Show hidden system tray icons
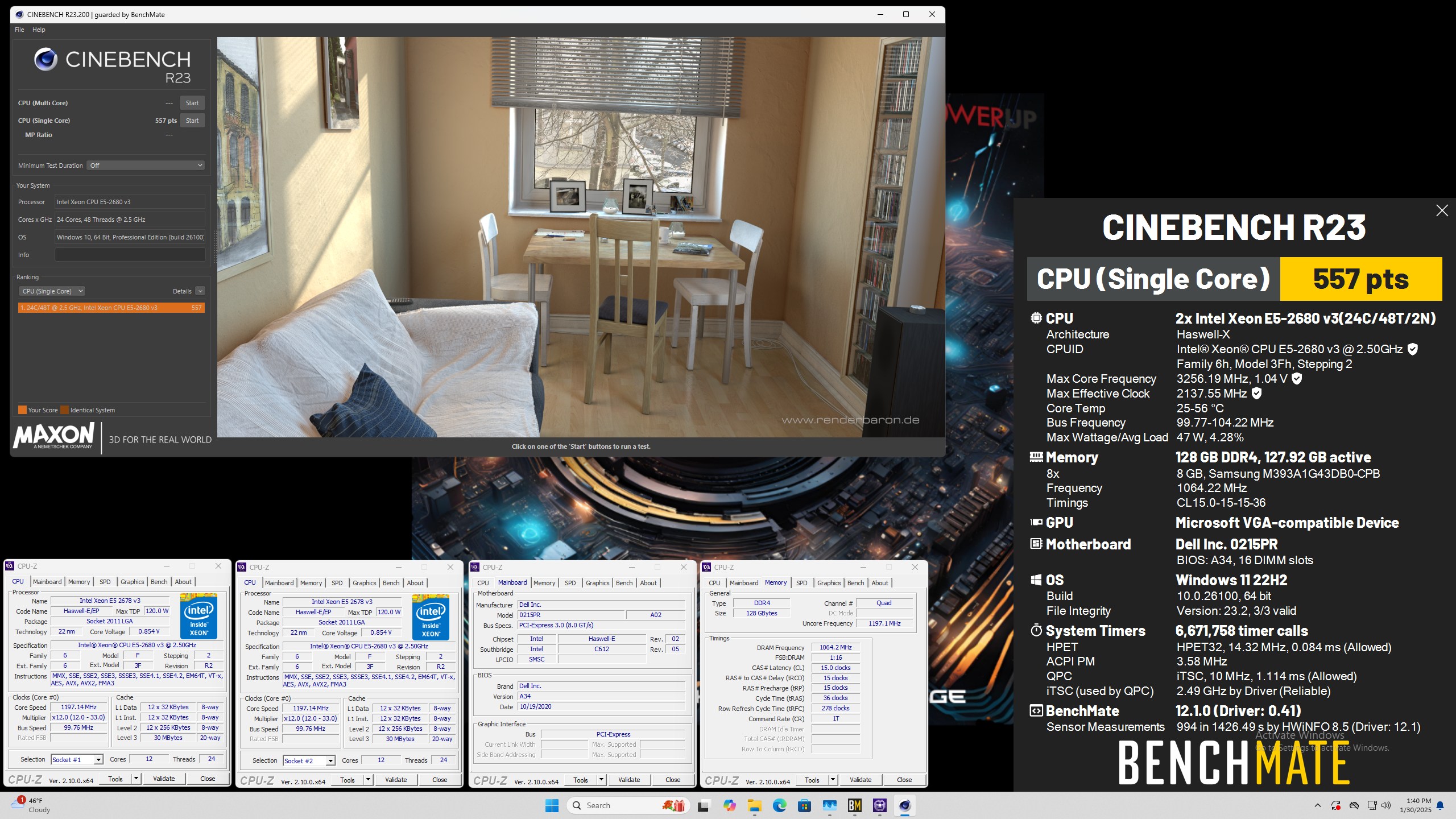The height and width of the screenshot is (819, 1456). (1317, 805)
